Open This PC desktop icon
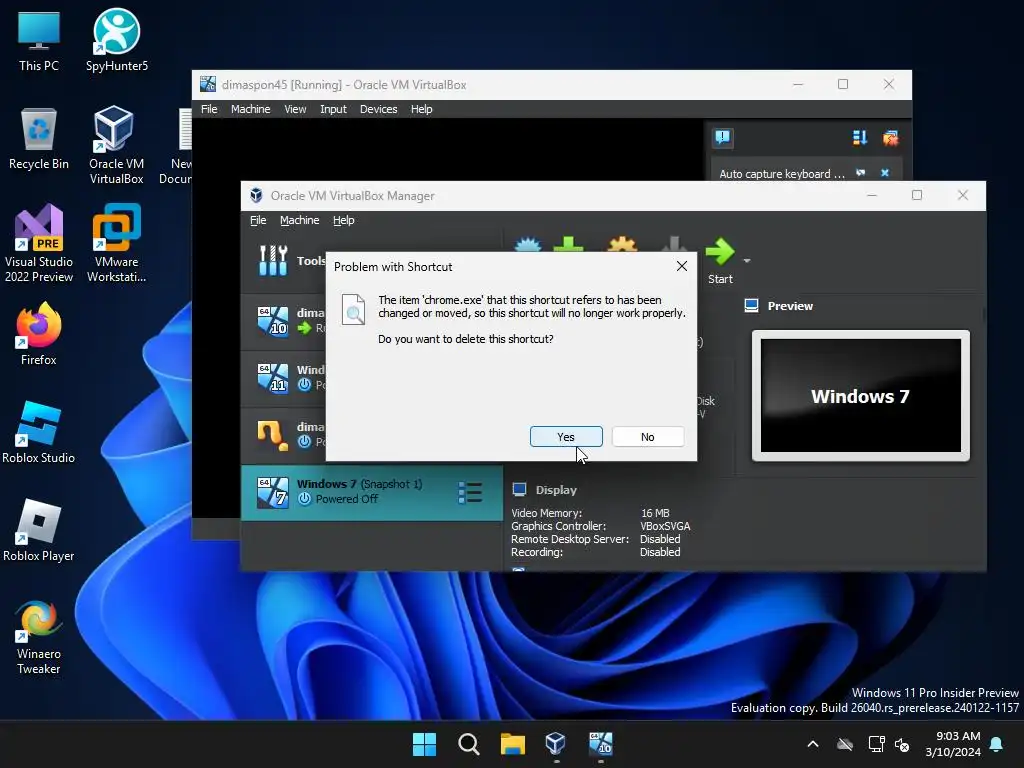The width and height of the screenshot is (1024, 768). [39, 40]
